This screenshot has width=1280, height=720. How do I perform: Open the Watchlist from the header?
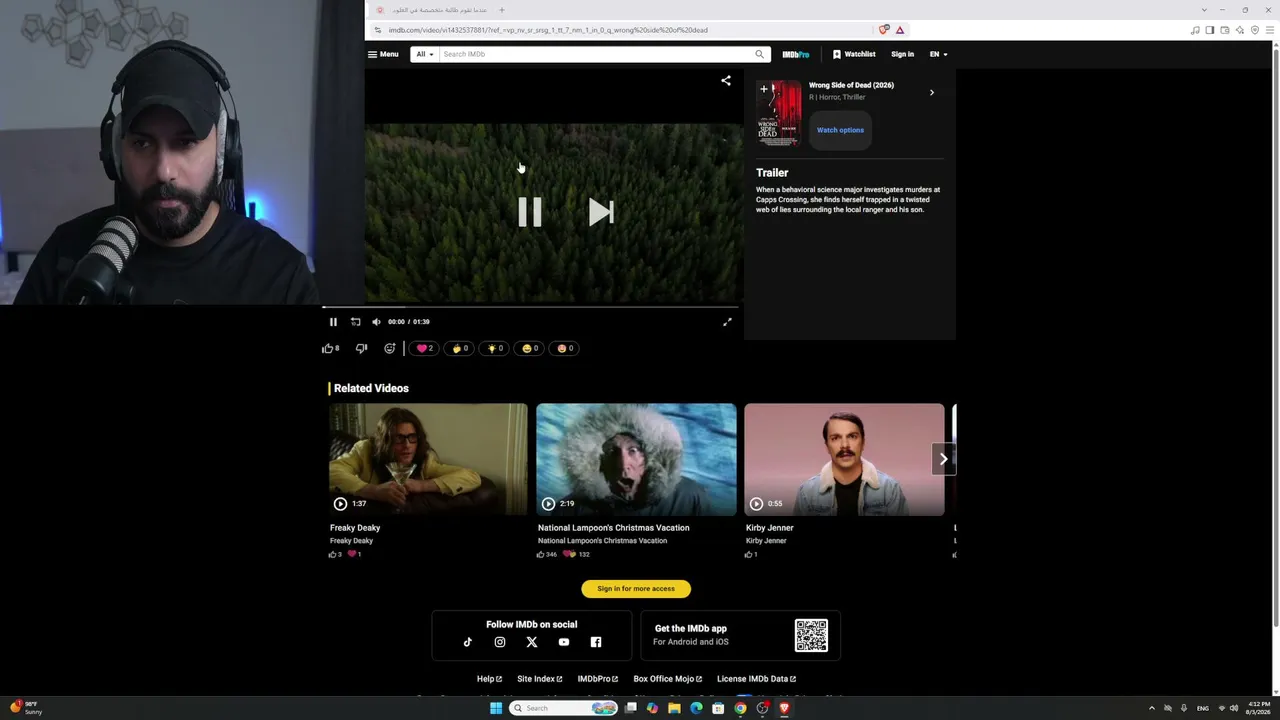(854, 54)
